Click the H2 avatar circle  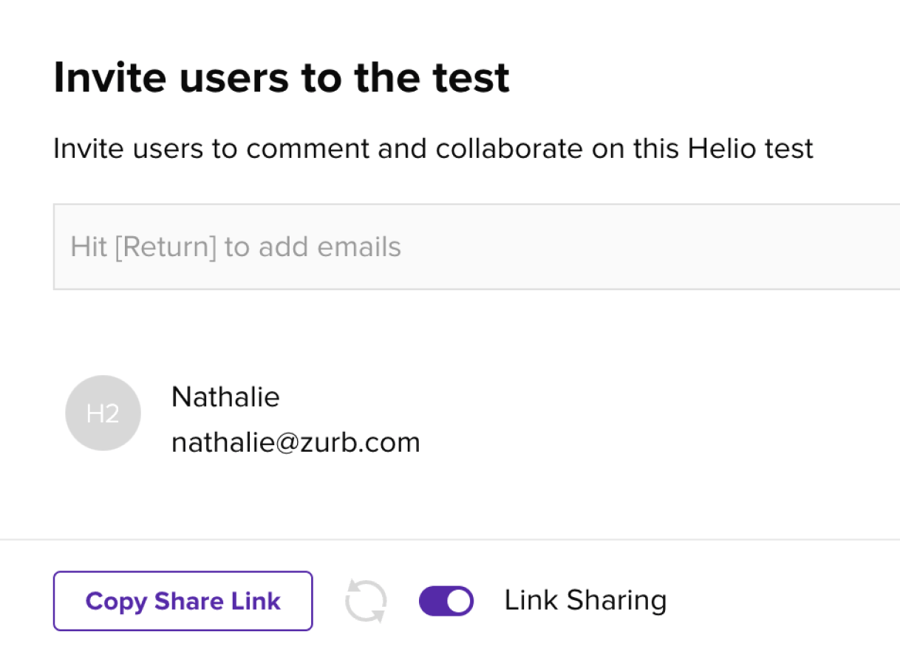(103, 413)
